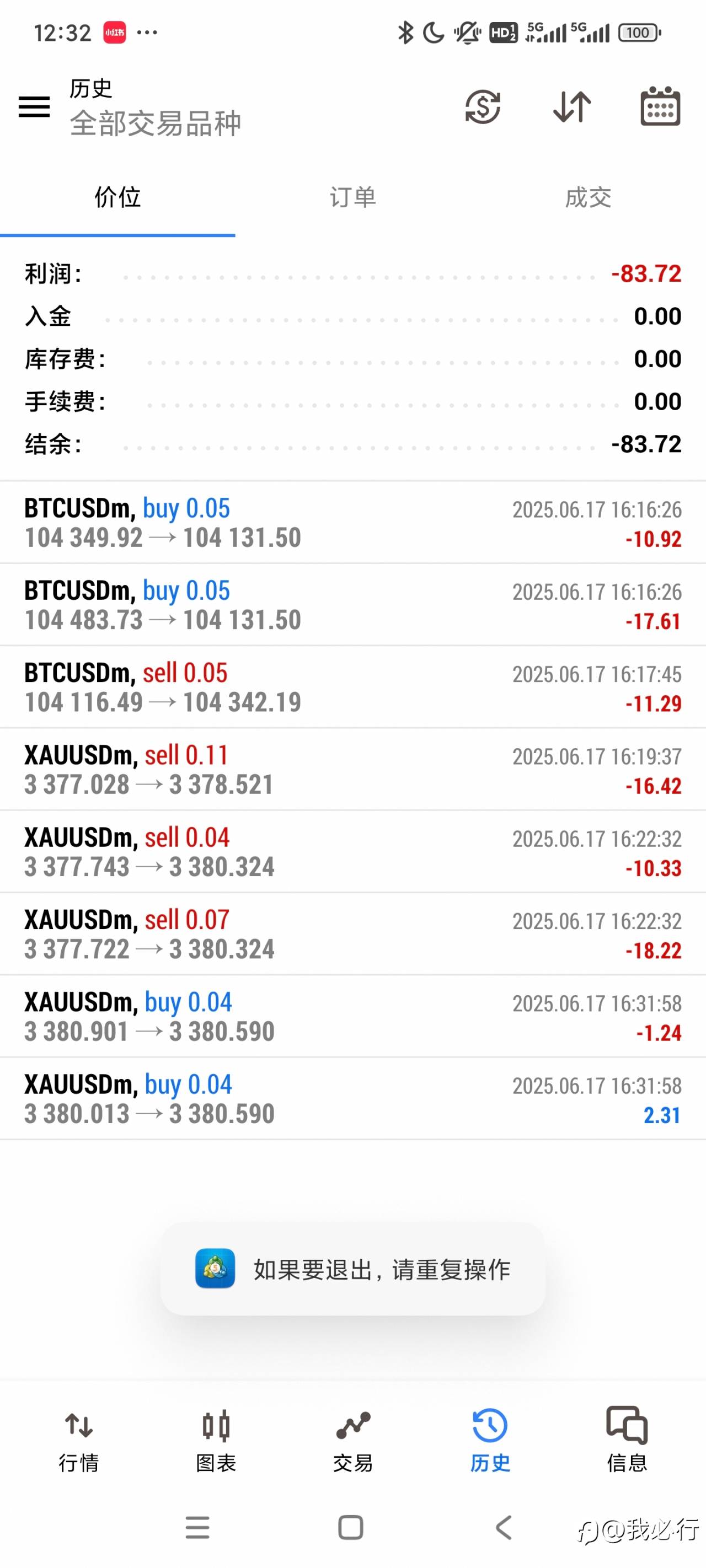
Task: Tap the currency refresh dollar icon
Action: tap(483, 107)
